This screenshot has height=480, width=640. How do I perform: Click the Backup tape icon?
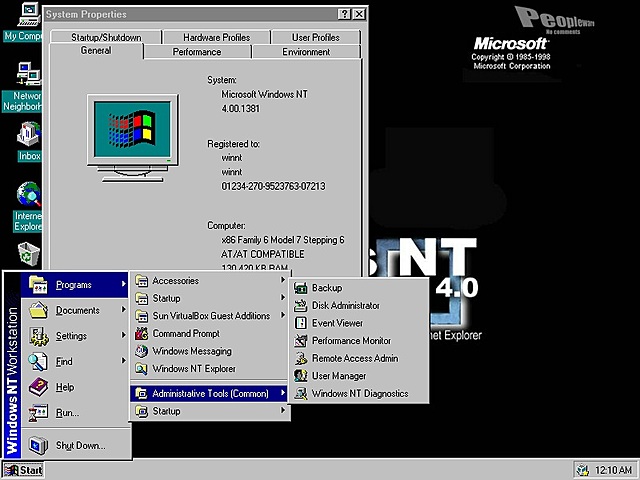click(300, 288)
